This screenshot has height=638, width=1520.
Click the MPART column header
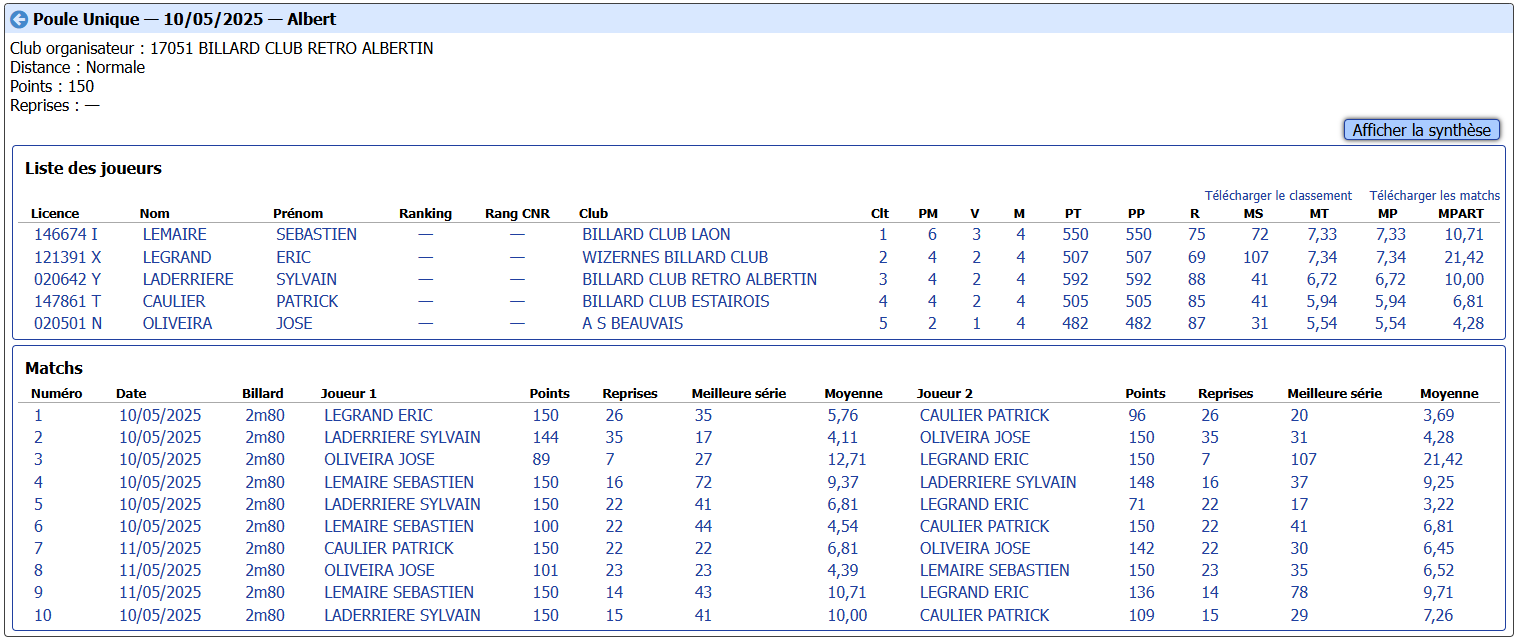[x=1461, y=213]
